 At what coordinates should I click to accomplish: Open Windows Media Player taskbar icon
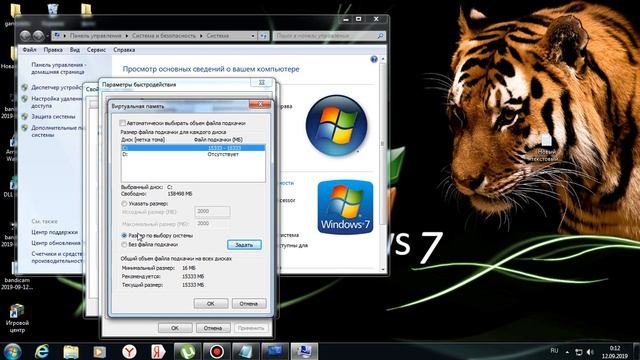pos(100,351)
